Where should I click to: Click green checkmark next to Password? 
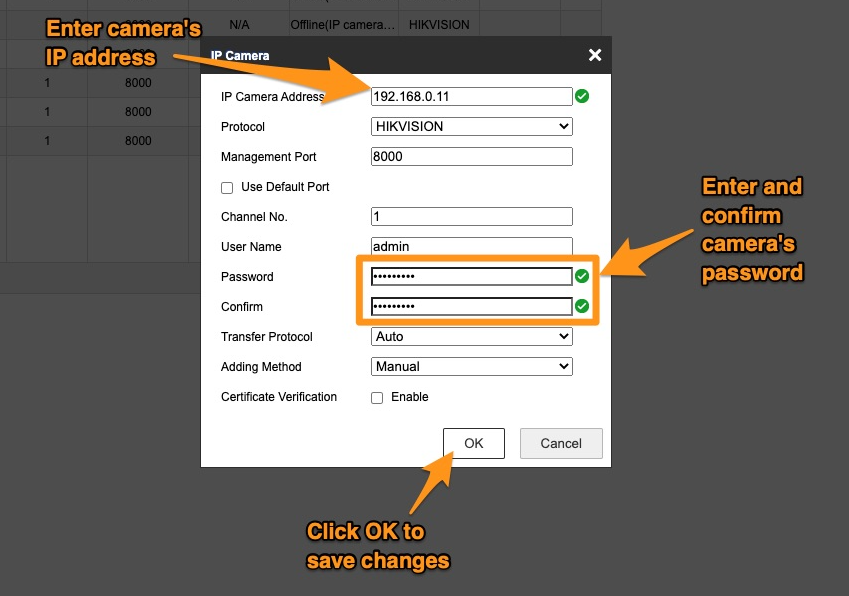pyautogui.click(x=582, y=277)
